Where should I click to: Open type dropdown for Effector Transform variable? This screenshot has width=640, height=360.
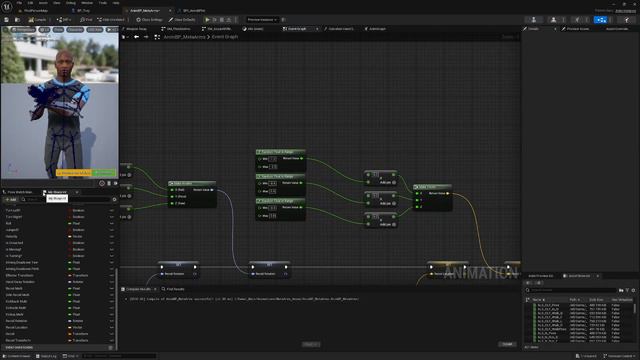(78, 276)
